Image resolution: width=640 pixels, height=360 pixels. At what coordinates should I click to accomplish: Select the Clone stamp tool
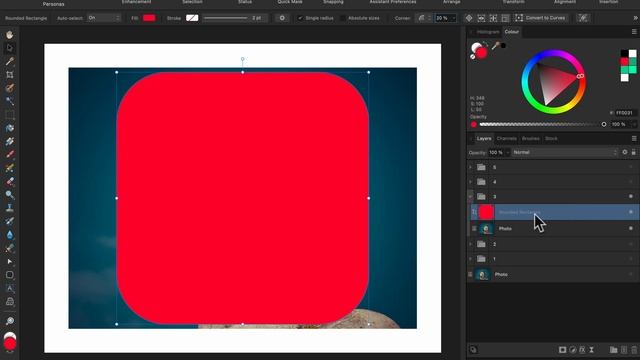[10, 208]
